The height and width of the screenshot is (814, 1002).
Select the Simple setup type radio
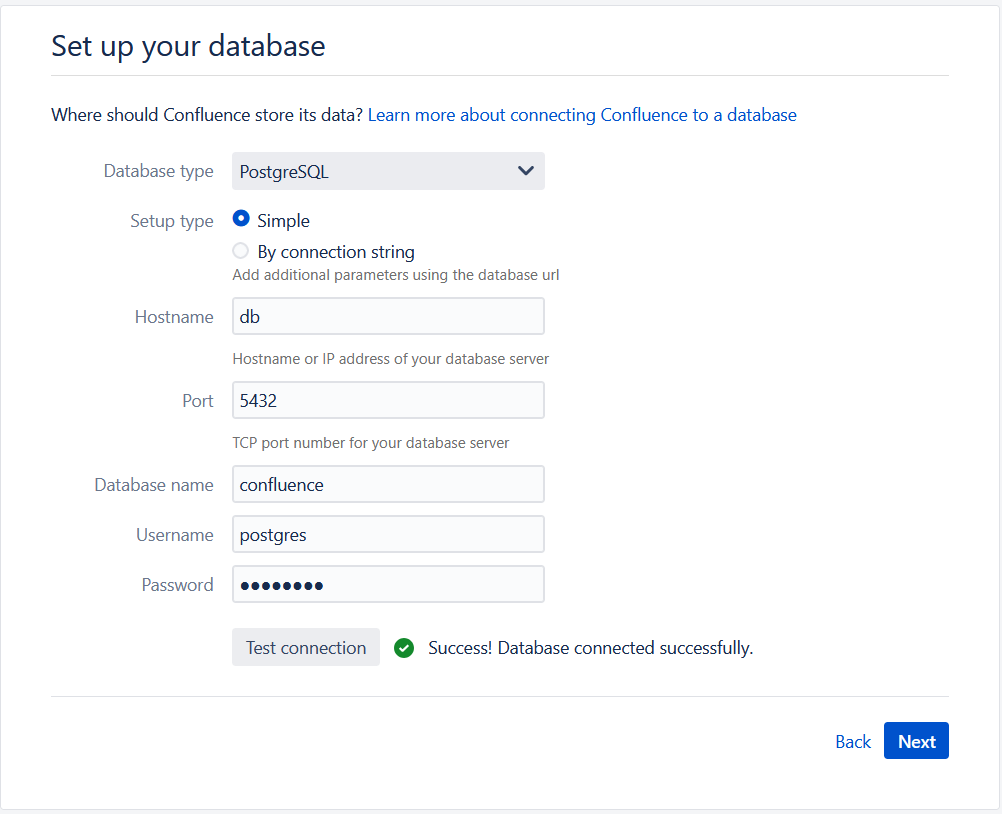click(241, 220)
